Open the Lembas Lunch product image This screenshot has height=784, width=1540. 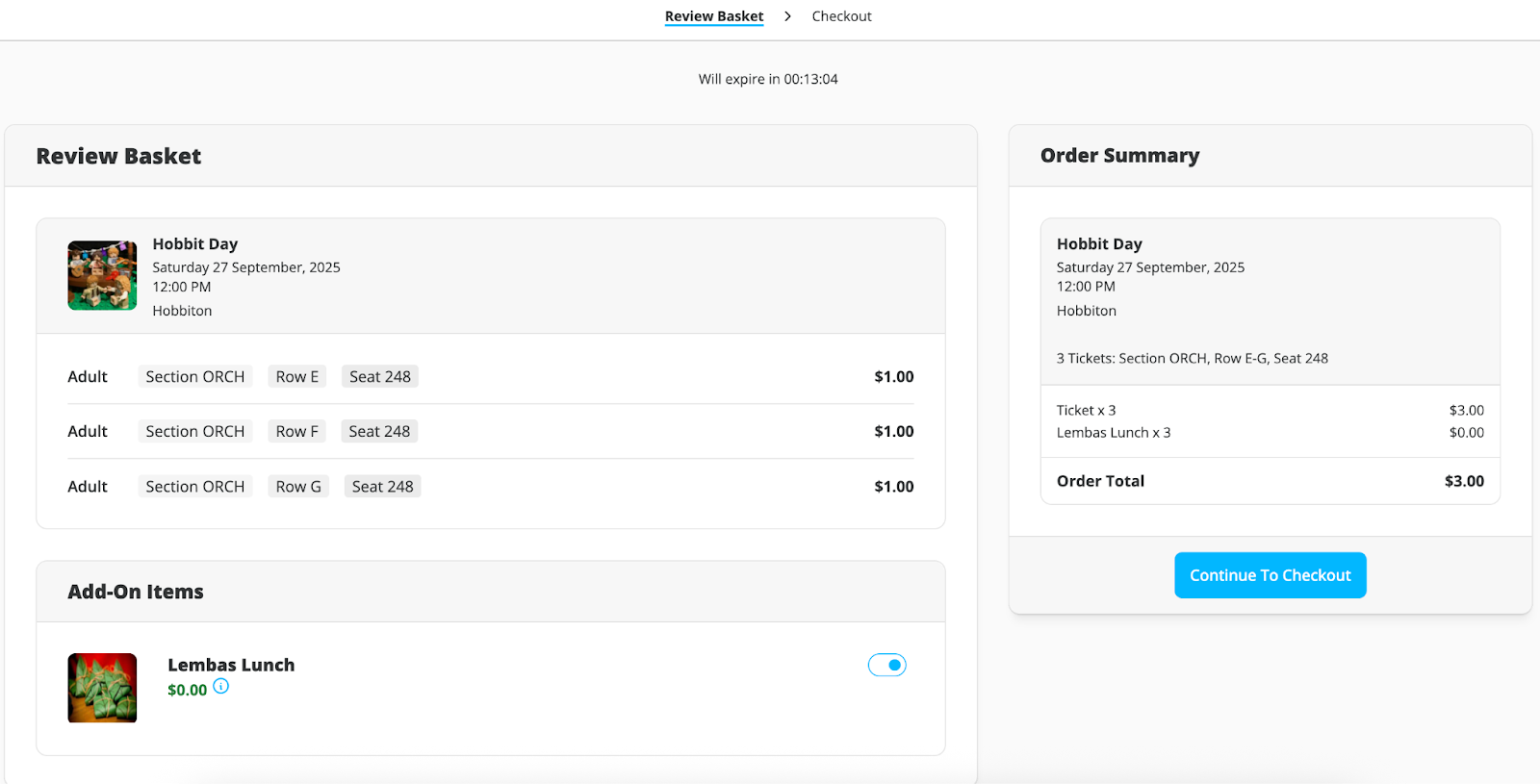point(102,688)
